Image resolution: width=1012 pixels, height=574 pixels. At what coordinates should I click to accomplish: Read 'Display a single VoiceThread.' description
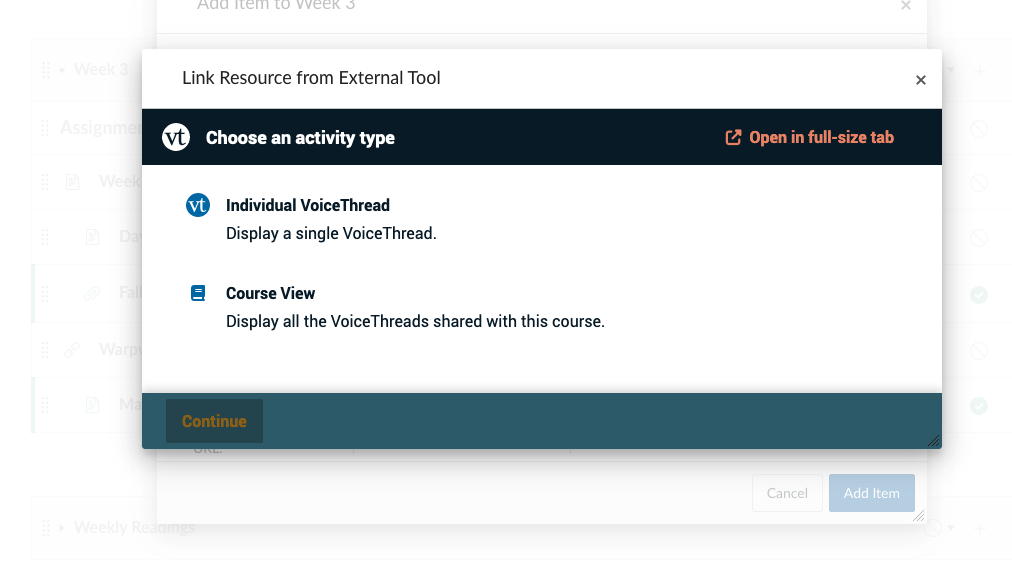point(331,234)
